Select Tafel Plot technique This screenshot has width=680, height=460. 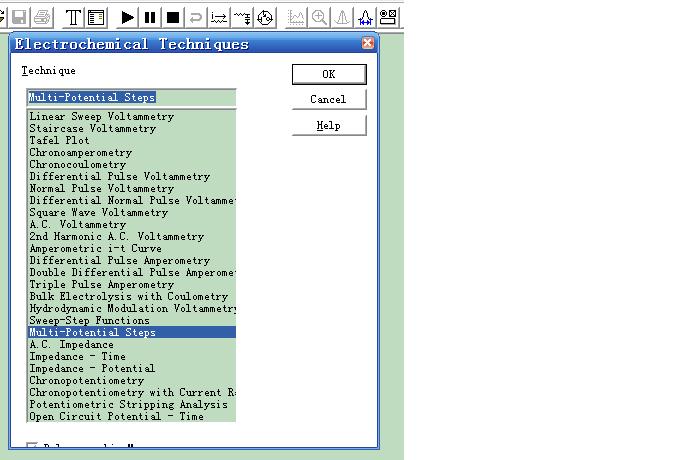131,140
